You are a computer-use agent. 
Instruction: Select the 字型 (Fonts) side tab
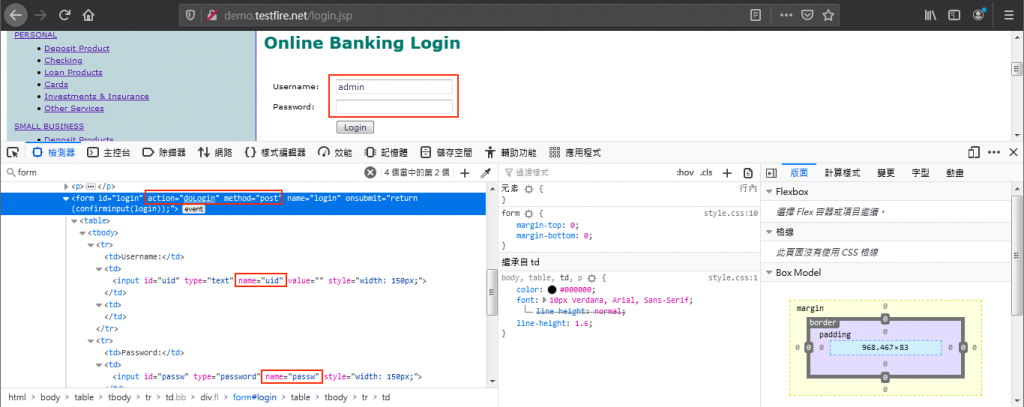920,172
